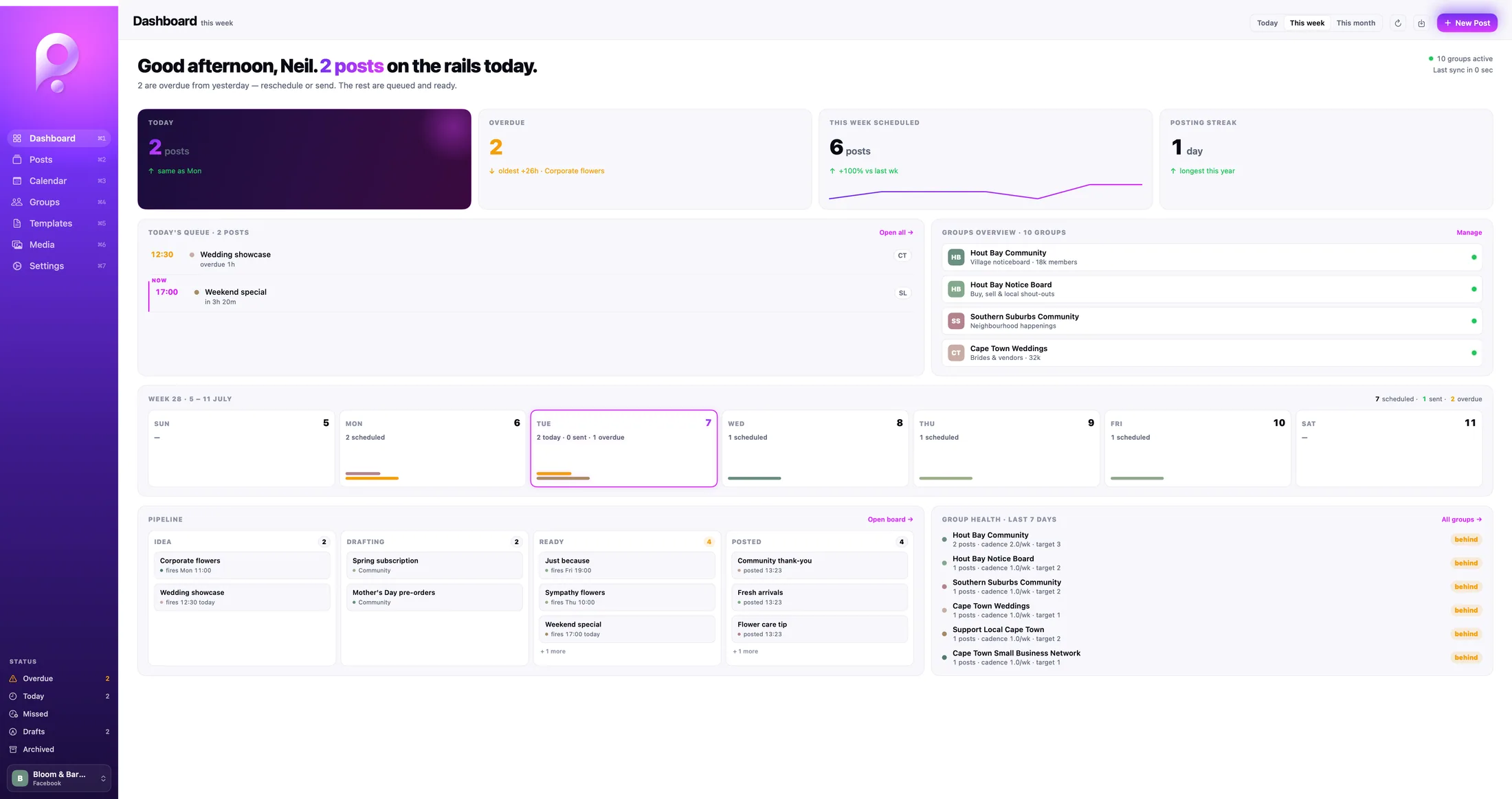Click 'behind' badge for Support Local Cape Town
The height and width of the screenshot is (799, 1512).
pyautogui.click(x=1465, y=634)
